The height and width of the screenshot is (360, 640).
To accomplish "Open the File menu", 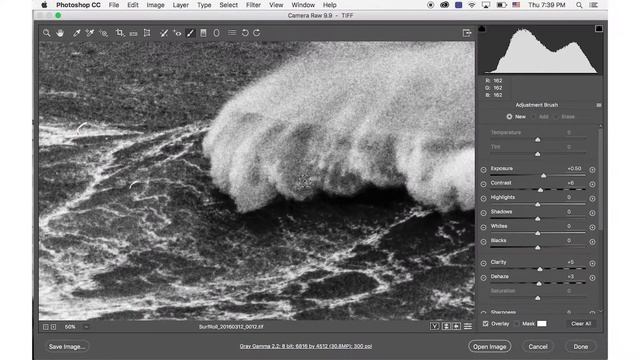I will tap(114, 5).
